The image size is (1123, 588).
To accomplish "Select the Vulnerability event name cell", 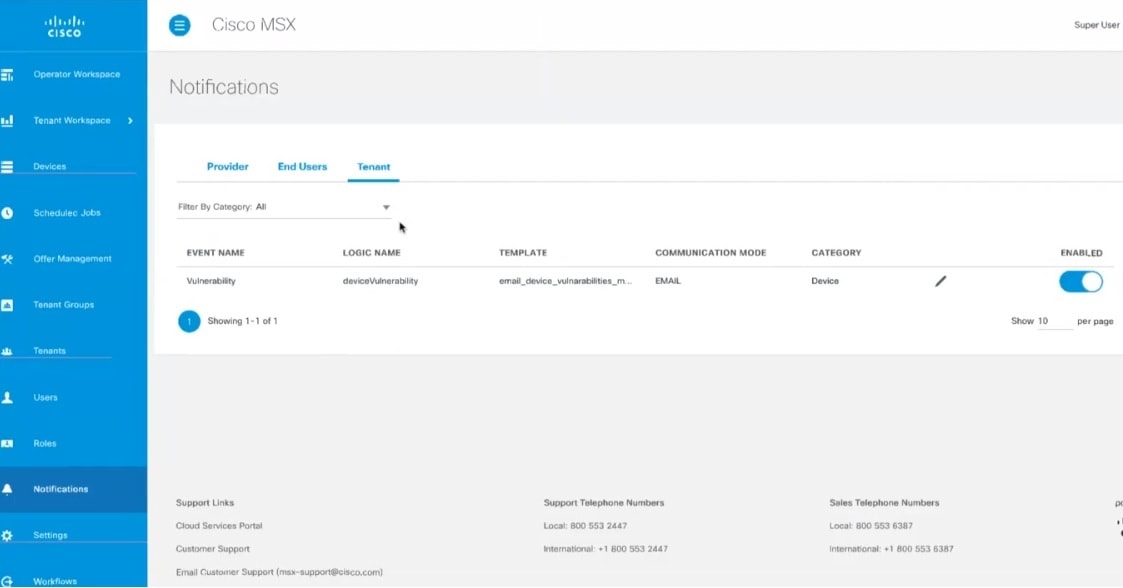I will pos(211,281).
